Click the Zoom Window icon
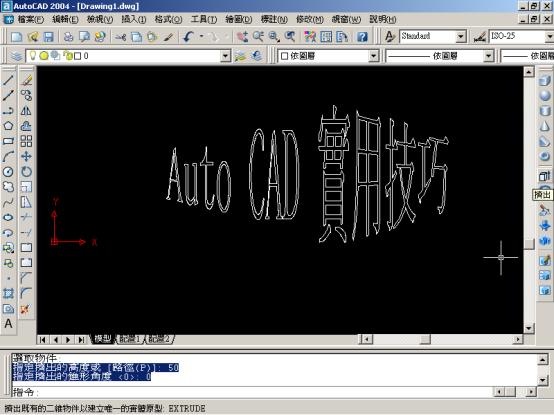 (274, 36)
